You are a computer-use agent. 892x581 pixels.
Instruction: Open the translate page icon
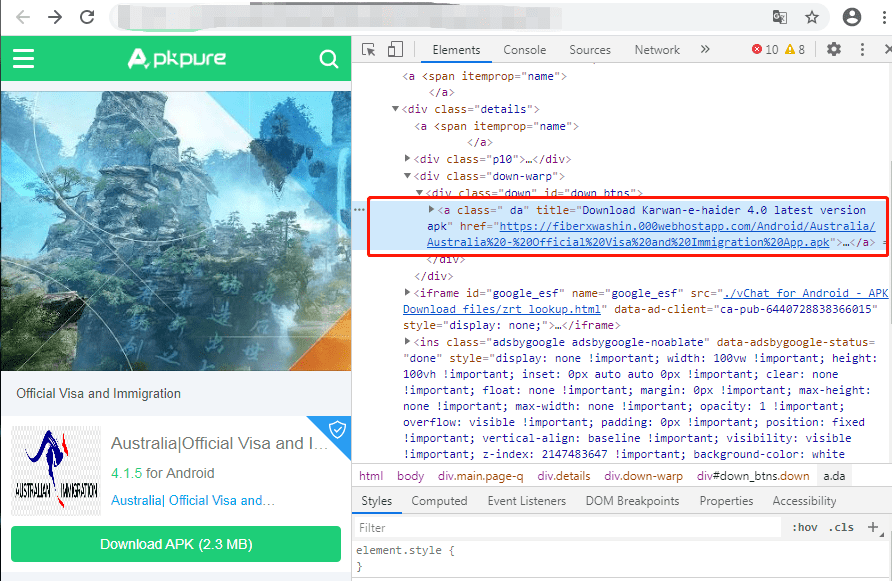(x=779, y=17)
